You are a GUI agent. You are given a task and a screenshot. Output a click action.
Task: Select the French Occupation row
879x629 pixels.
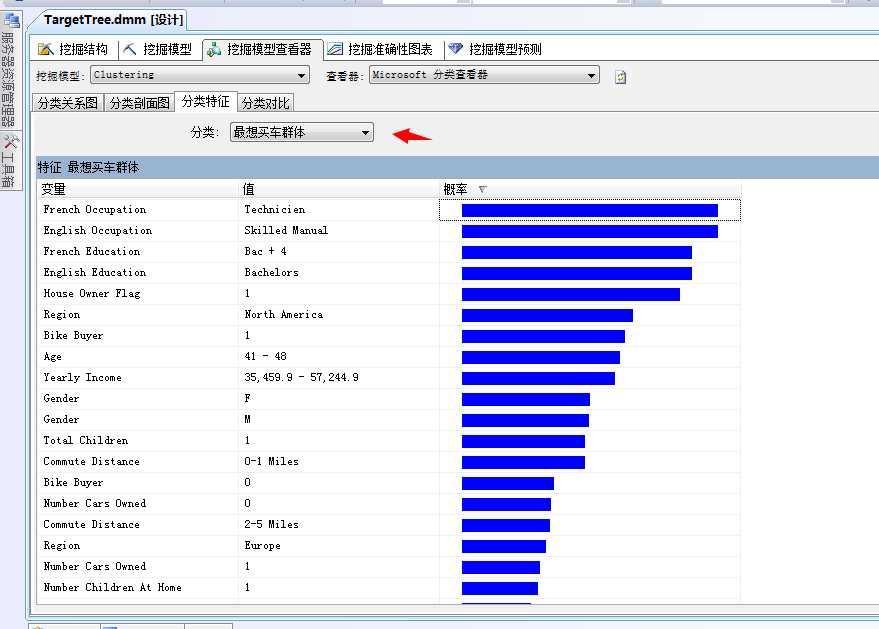point(389,210)
